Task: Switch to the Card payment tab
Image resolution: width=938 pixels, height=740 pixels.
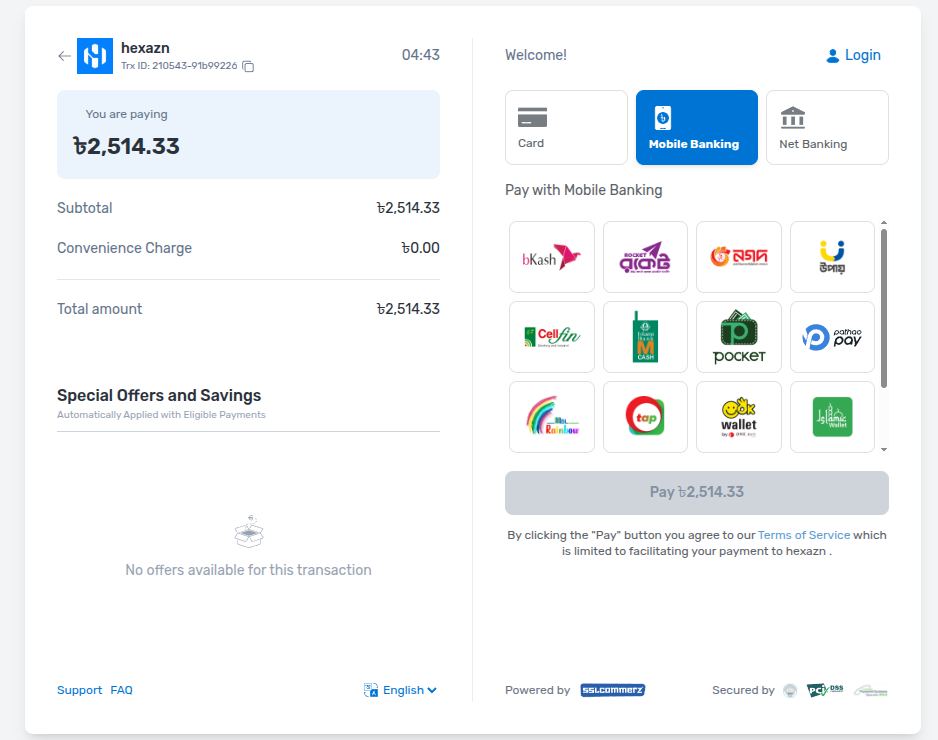Action: pos(566,127)
